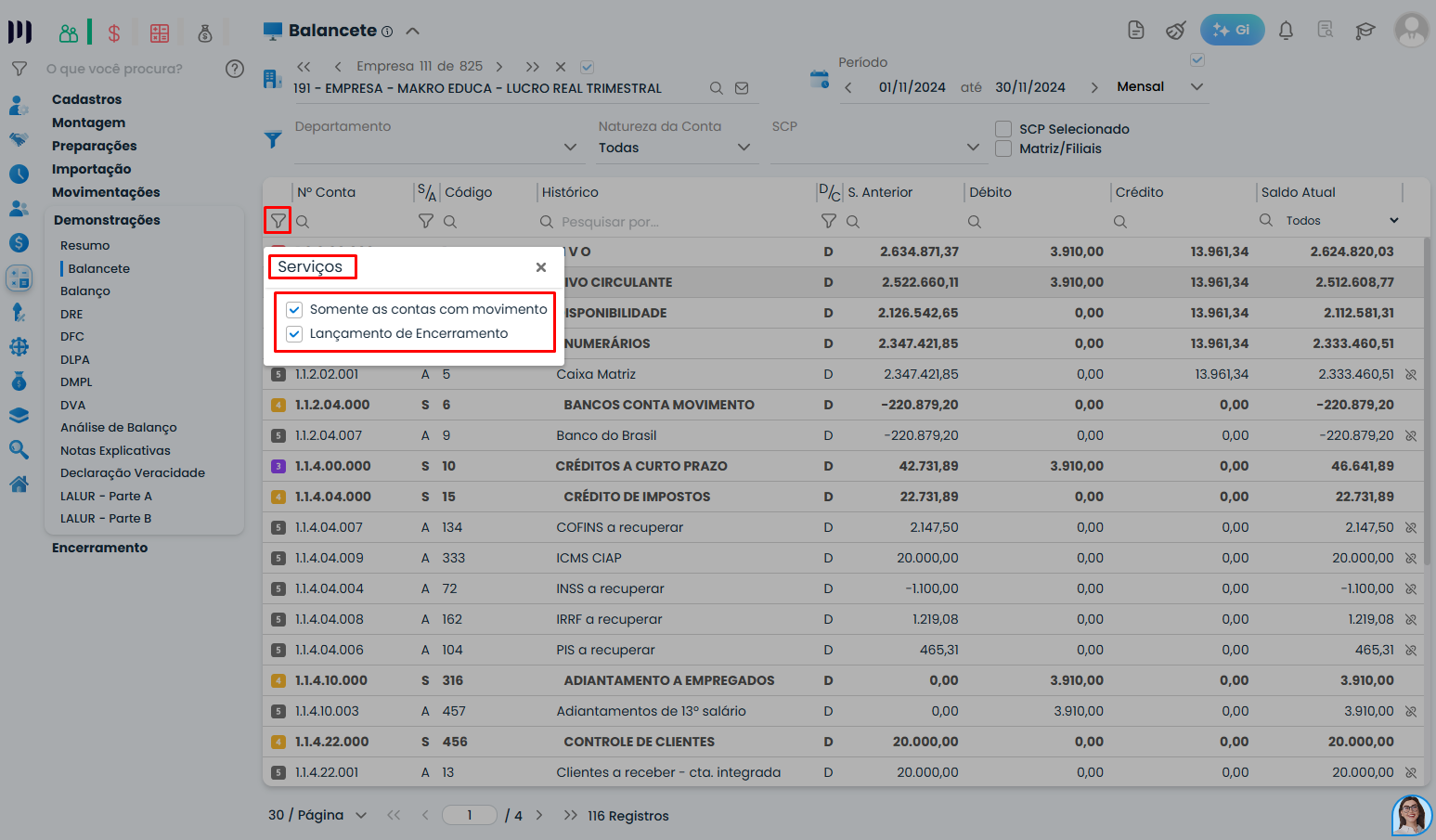Click the graduation cap icon
Screen dimensions: 1436x840
[x=1365, y=31]
